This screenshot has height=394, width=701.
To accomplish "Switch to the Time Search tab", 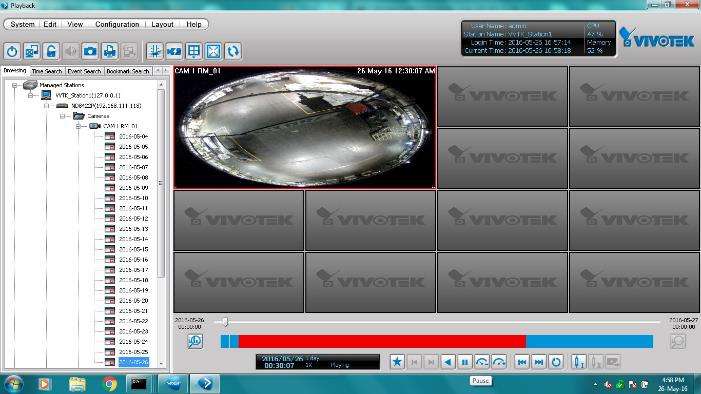I will (47, 71).
